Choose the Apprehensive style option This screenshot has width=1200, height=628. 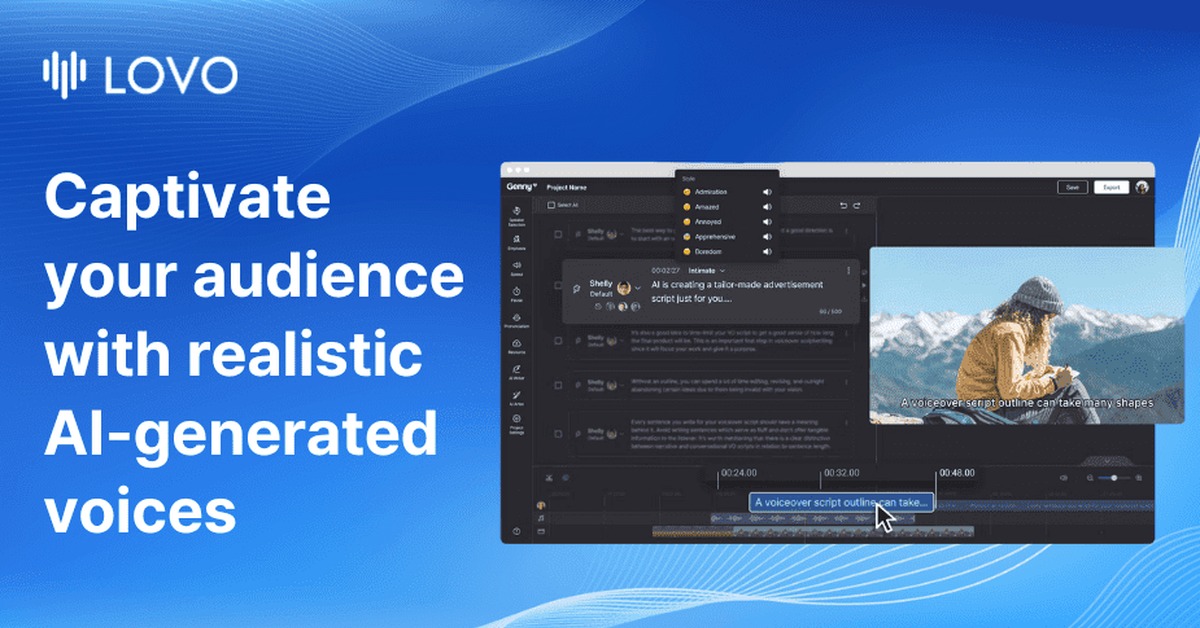(714, 237)
